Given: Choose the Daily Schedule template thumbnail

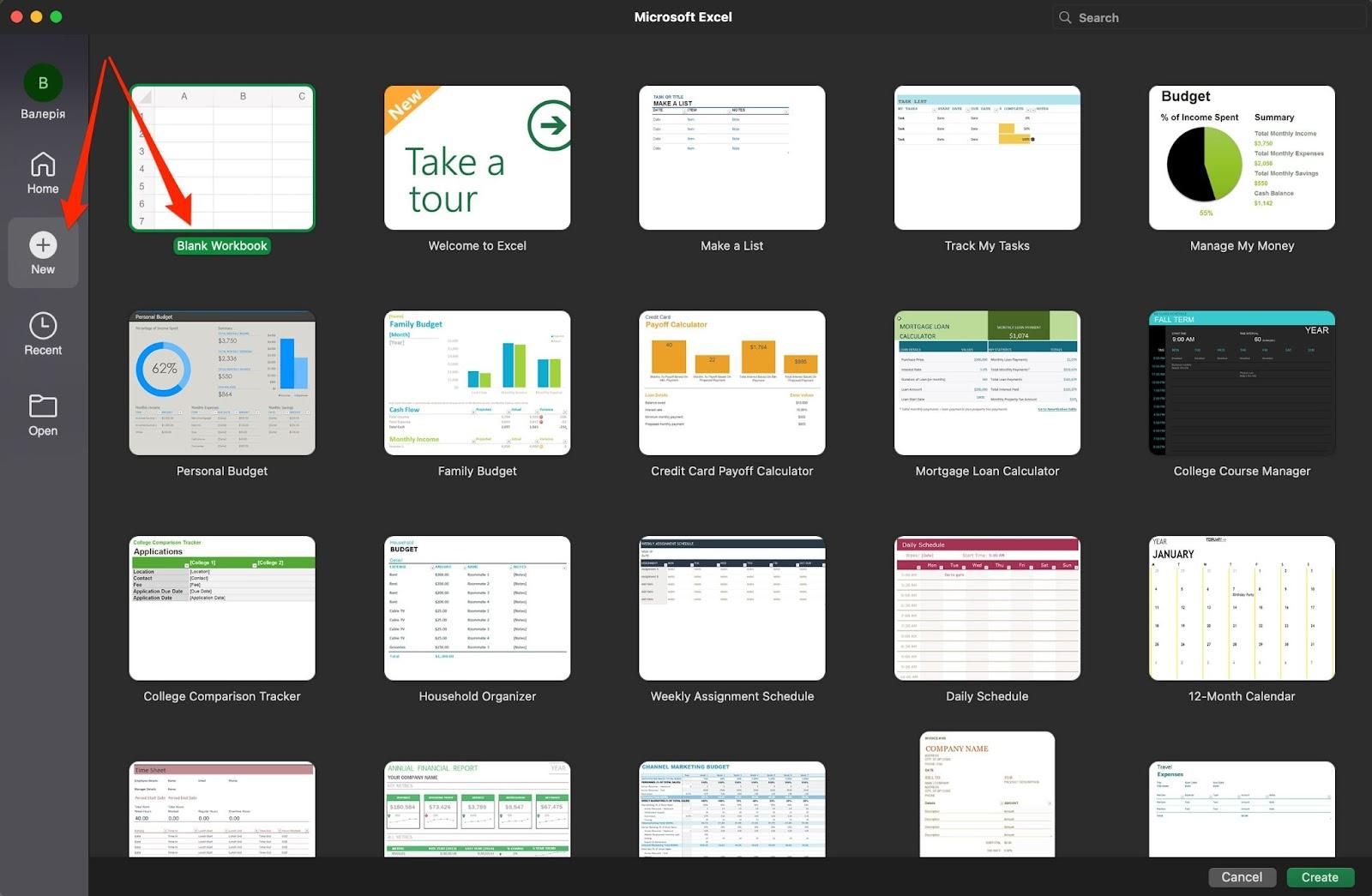Looking at the screenshot, I should pos(987,609).
